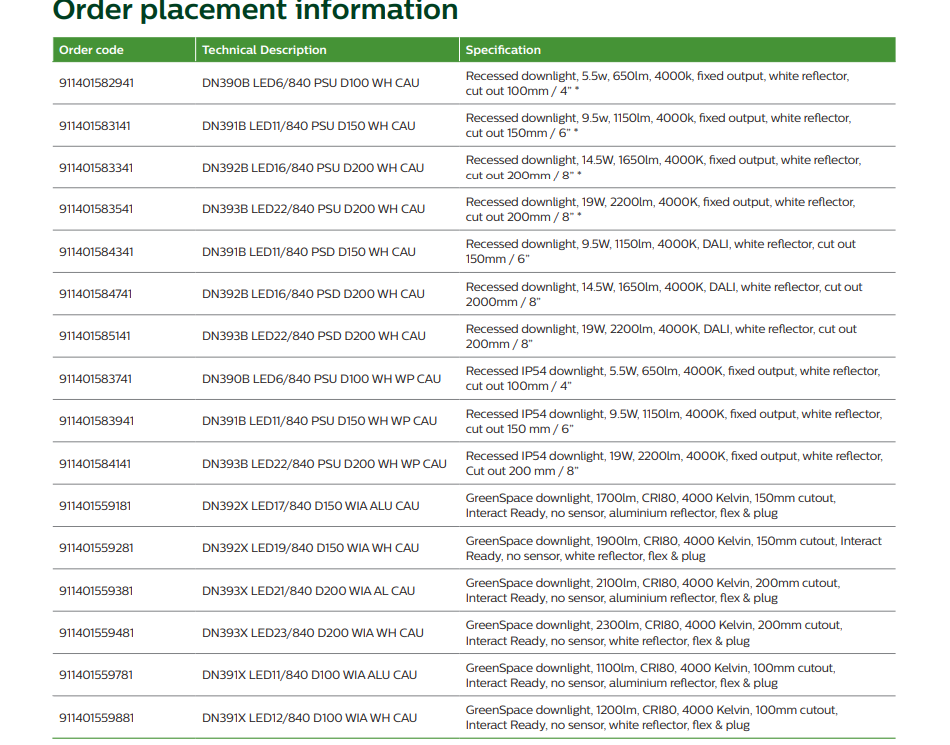Select the 'Technical Description' column header
This screenshot has height=745, width=950.
click(264, 50)
